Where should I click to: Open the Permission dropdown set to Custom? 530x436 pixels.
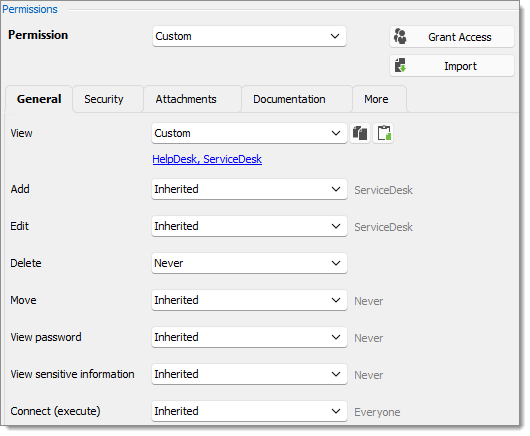[249, 36]
